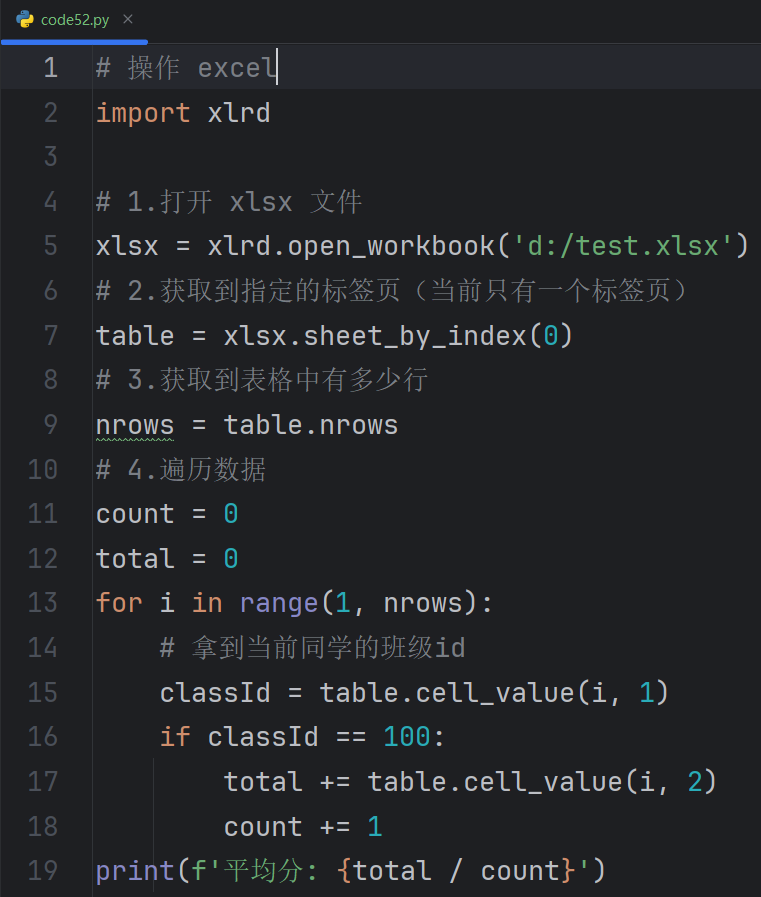Click the comment '# 4.遍历数据'
The height and width of the screenshot is (897, 761).
coord(181,469)
